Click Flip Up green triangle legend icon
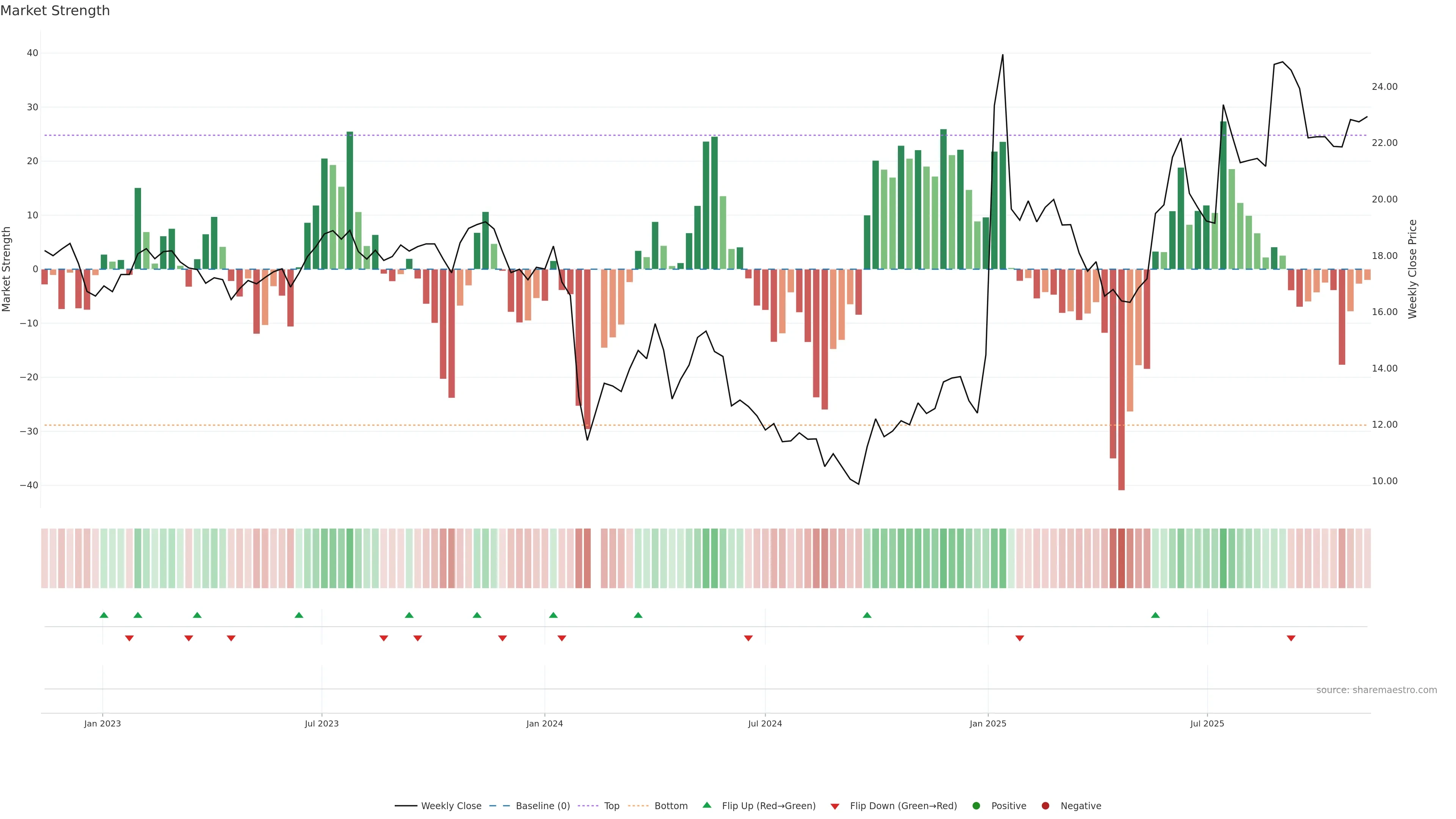Viewport: 1456px width, 819px height. [706, 805]
